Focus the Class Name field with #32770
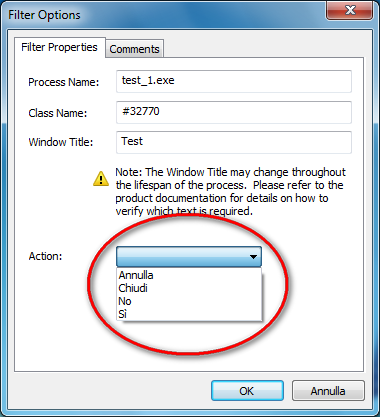Viewport: 380px width, 417px height. 234,112
